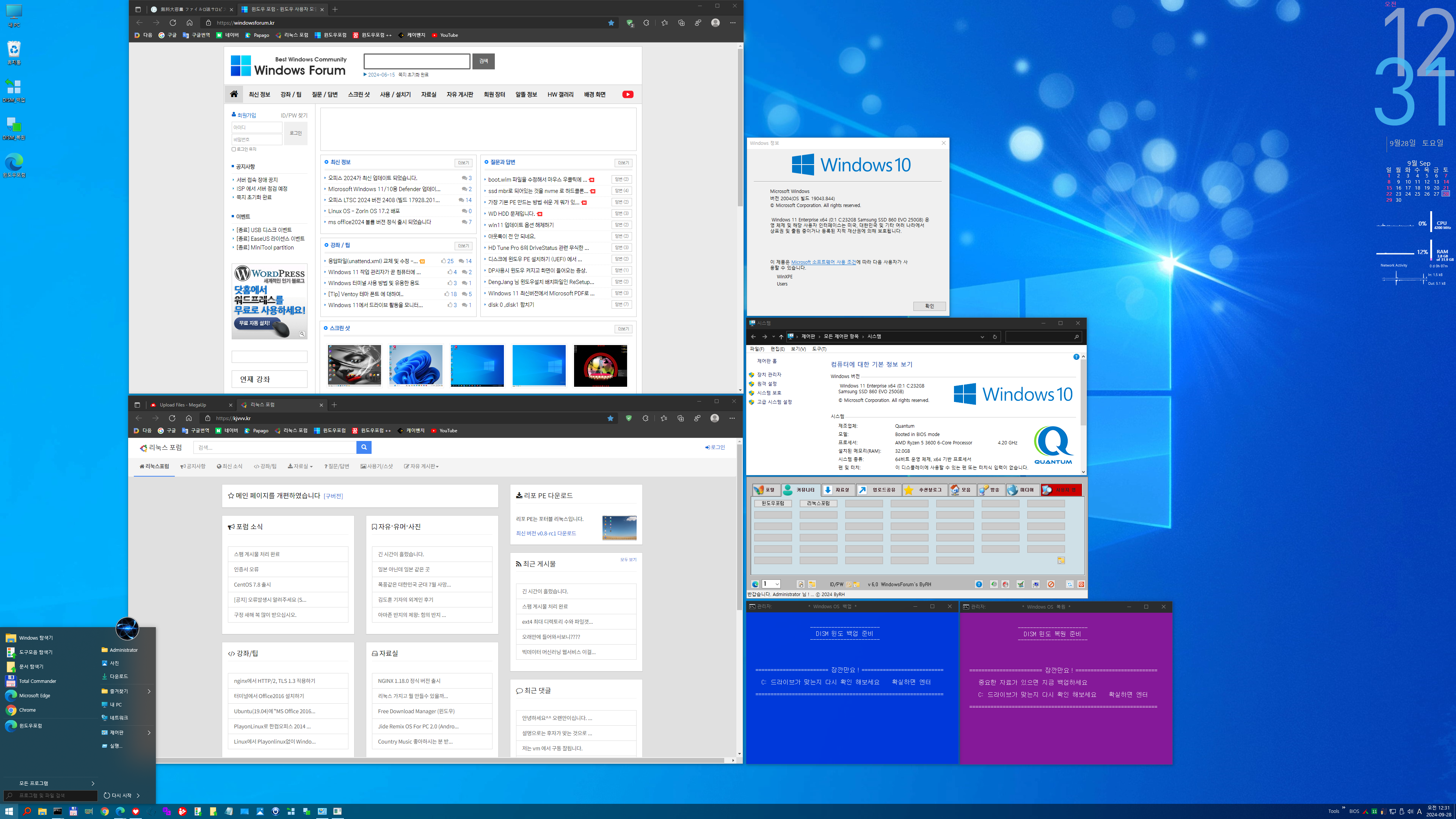Click the blue question mark help icon in launcher
The width and height of the screenshot is (1456, 819).
[978, 584]
